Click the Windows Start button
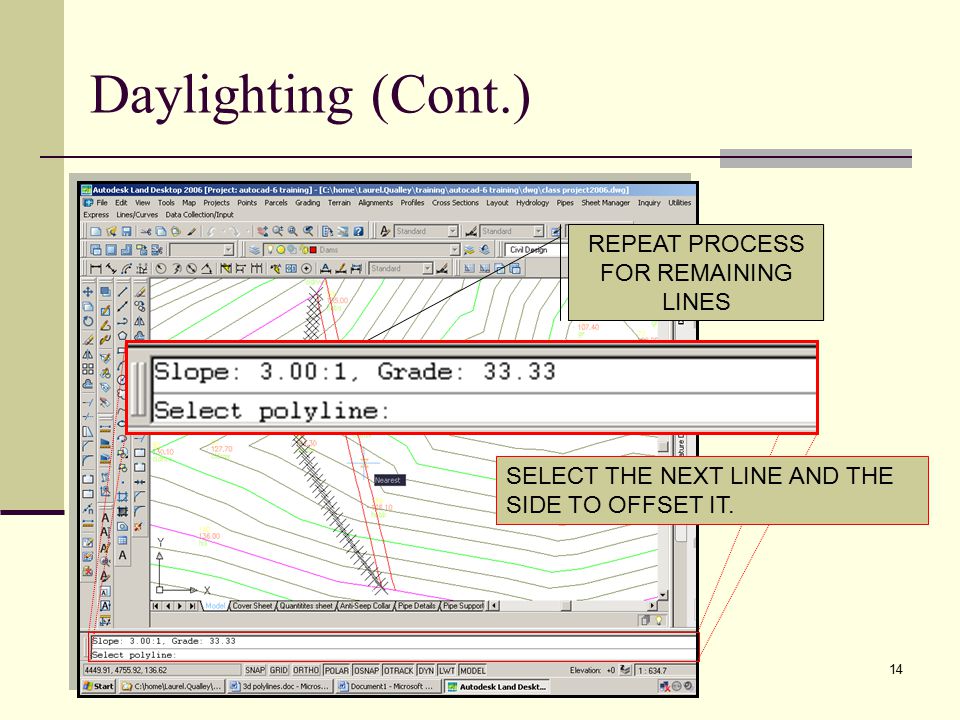960x720 pixels. 99,686
